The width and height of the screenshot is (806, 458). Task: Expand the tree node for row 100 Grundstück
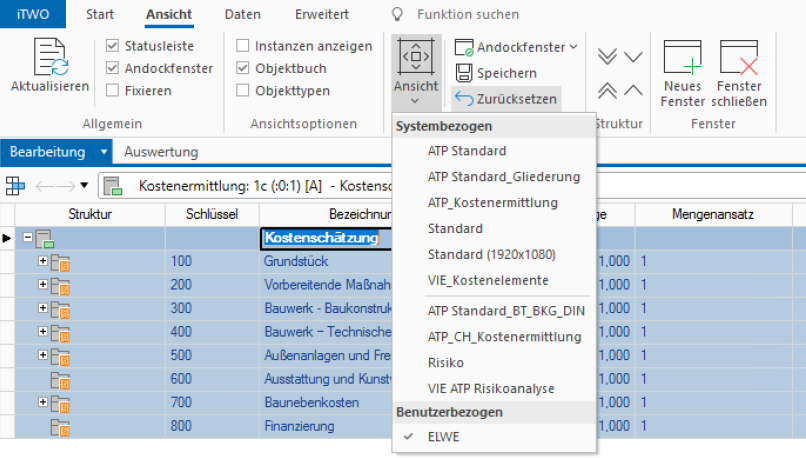[43, 261]
